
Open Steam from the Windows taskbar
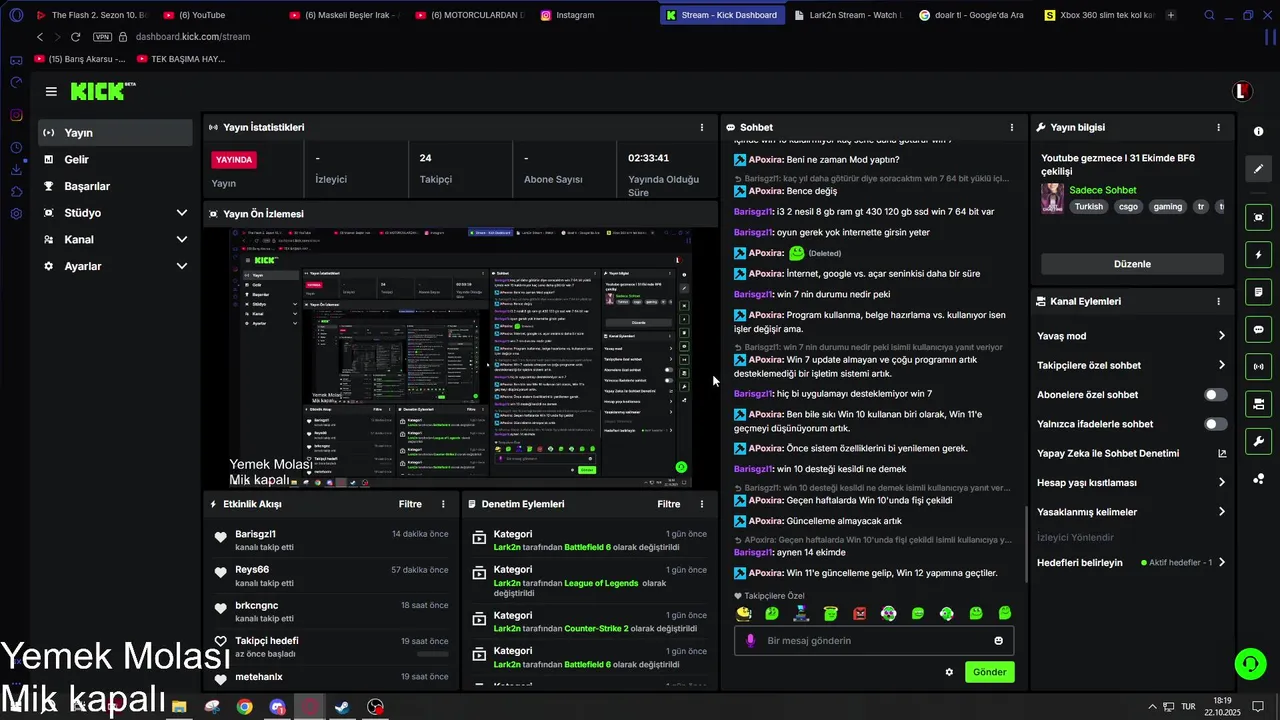tap(342, 707)
